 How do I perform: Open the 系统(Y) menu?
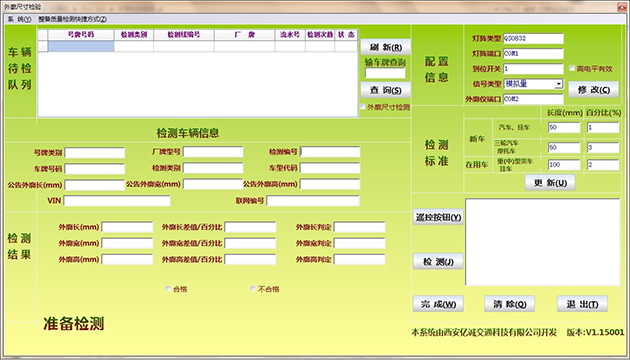[19, 19]
